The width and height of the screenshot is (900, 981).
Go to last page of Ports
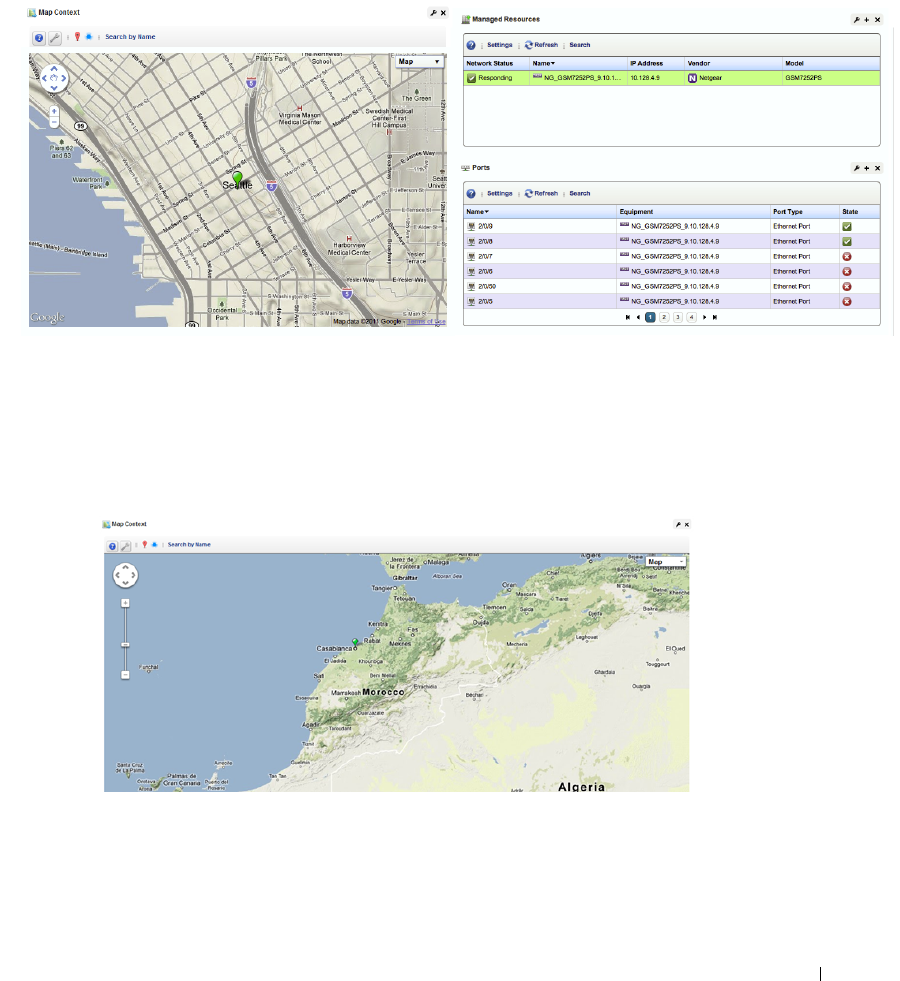(x=715, y=317)
